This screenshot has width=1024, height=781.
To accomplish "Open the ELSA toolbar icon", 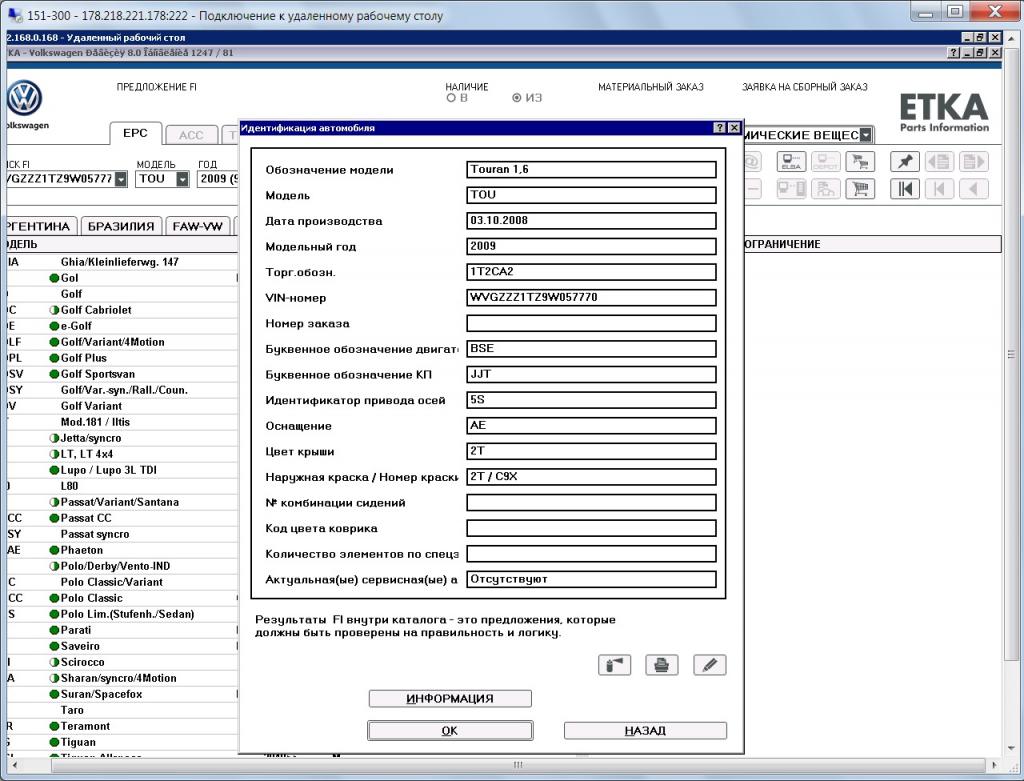I will (792, 162).
